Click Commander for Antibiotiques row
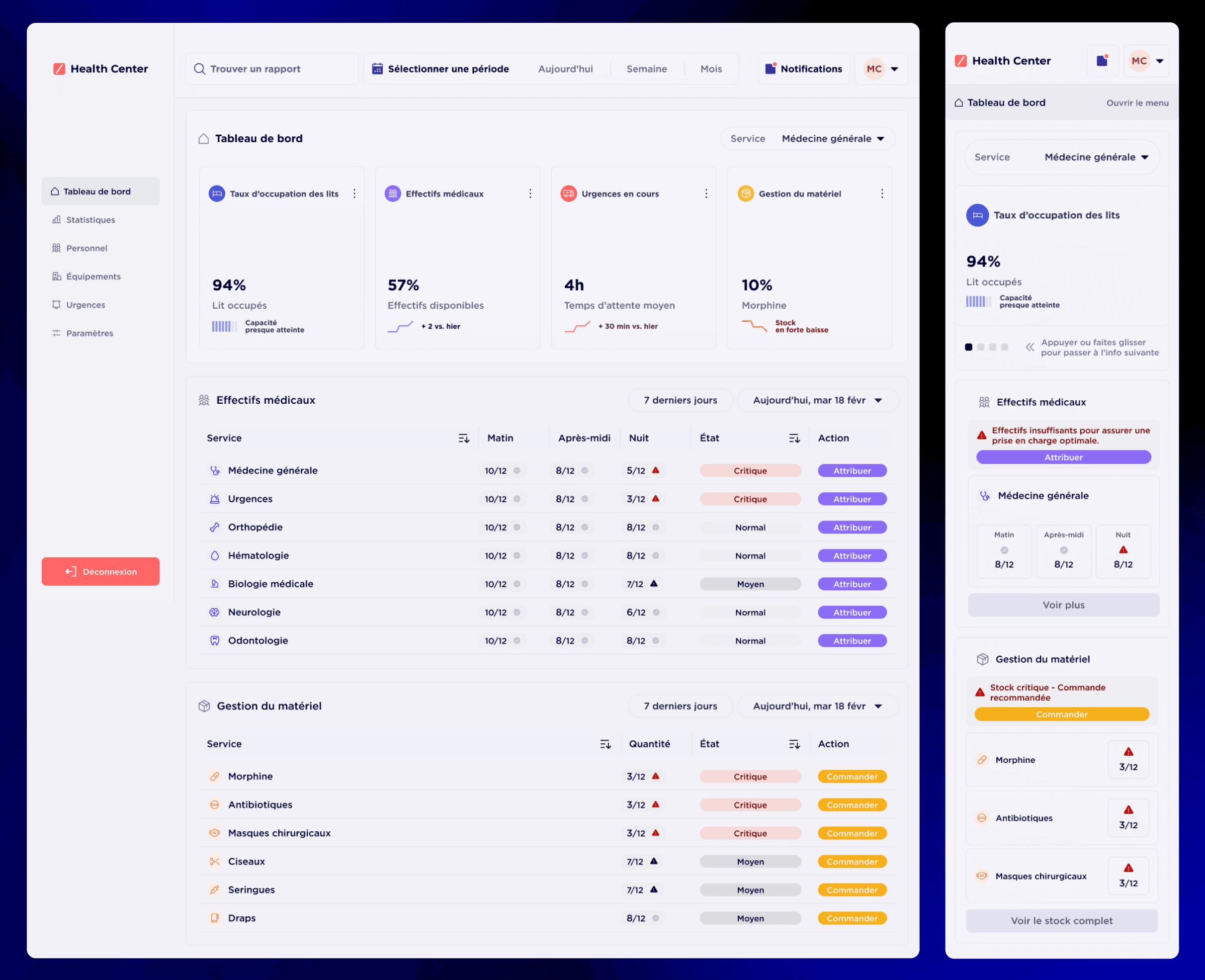1205x980 pixels. tap(852, 805)
